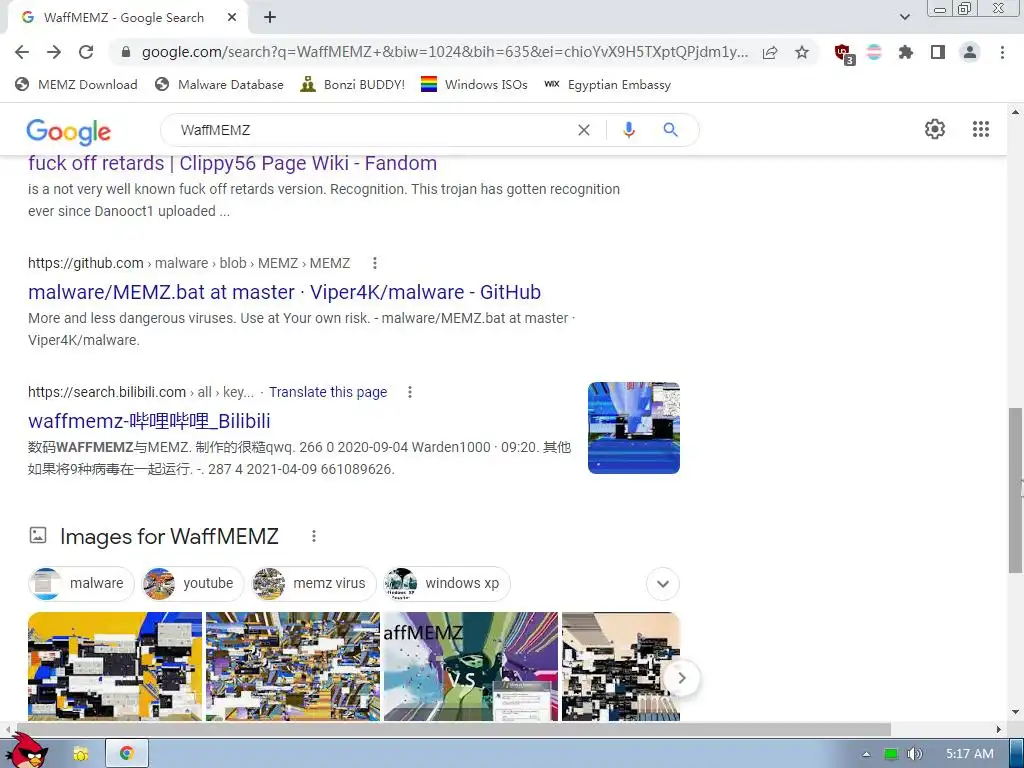Image resolution: width=1024 pixels, height=768 pixels.
Task: Select Chrome in the taskbar
Action: [x=127, y=753]
